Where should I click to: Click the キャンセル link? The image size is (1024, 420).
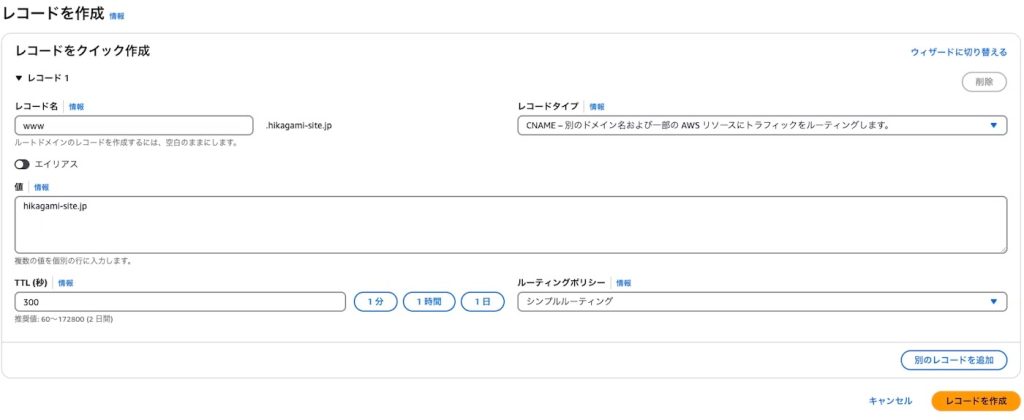point(890,400)
